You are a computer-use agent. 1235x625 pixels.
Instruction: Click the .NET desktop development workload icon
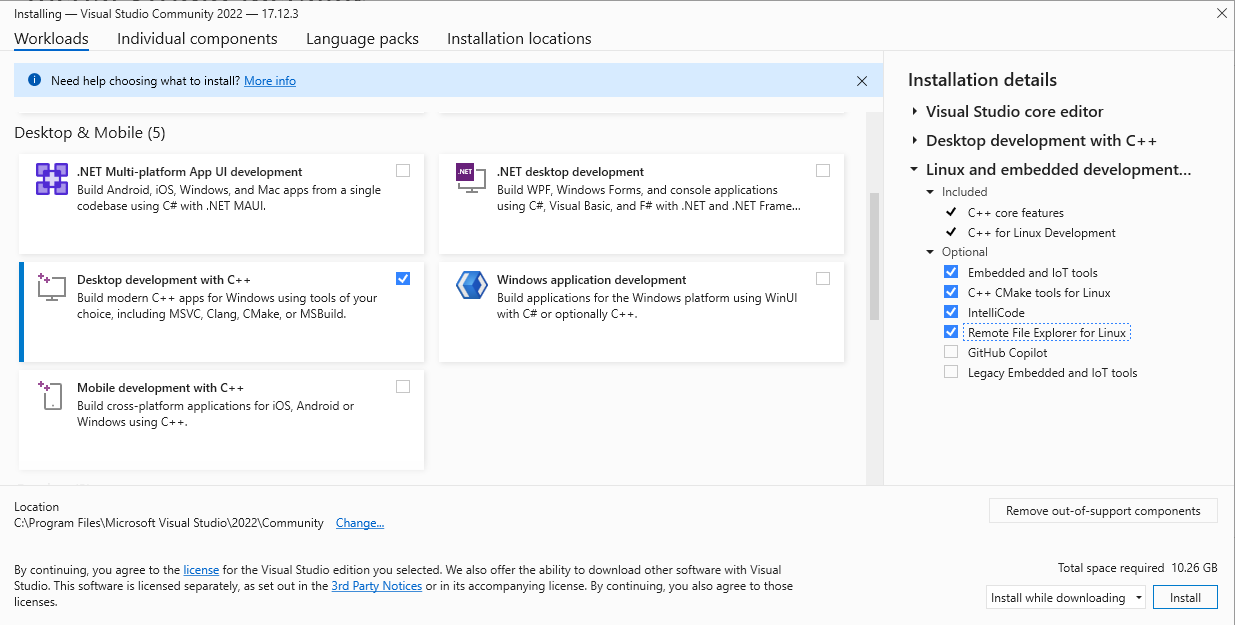tap(470, 179)
